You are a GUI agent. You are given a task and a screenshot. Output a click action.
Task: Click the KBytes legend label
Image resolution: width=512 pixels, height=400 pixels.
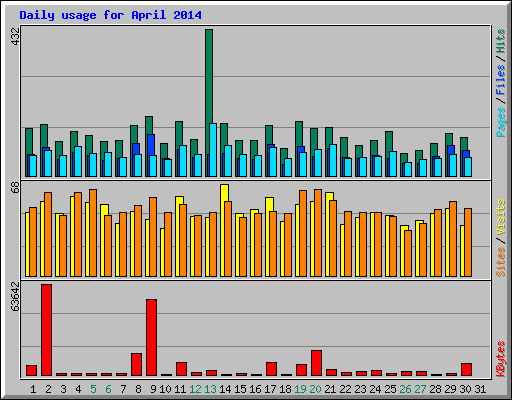501,359
